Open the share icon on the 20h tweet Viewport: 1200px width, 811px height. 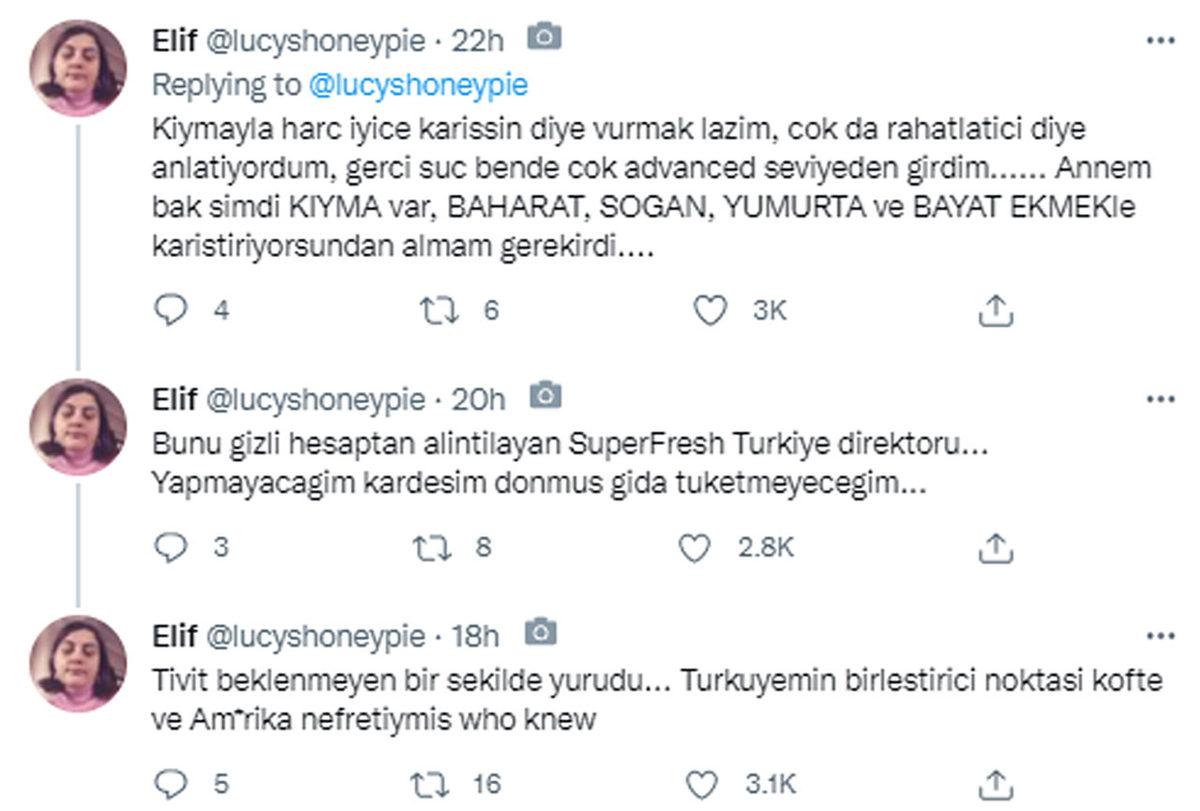click(994, 548)
